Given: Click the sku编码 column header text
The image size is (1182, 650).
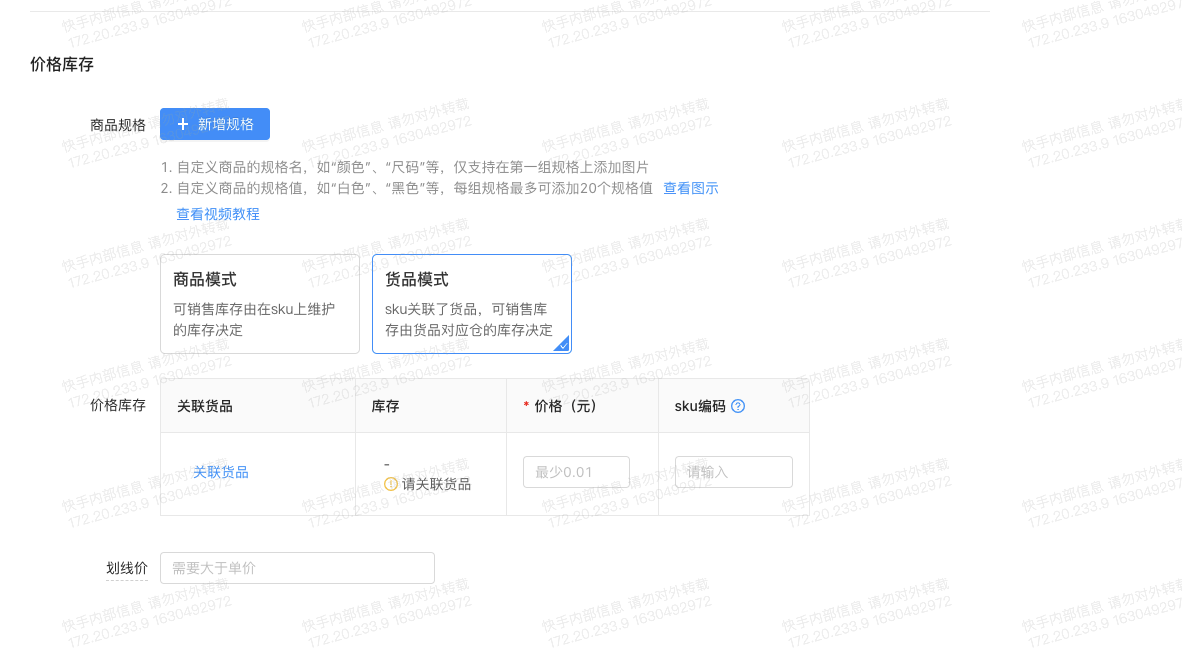Looking at the screenshot, I should pos(700,406).
